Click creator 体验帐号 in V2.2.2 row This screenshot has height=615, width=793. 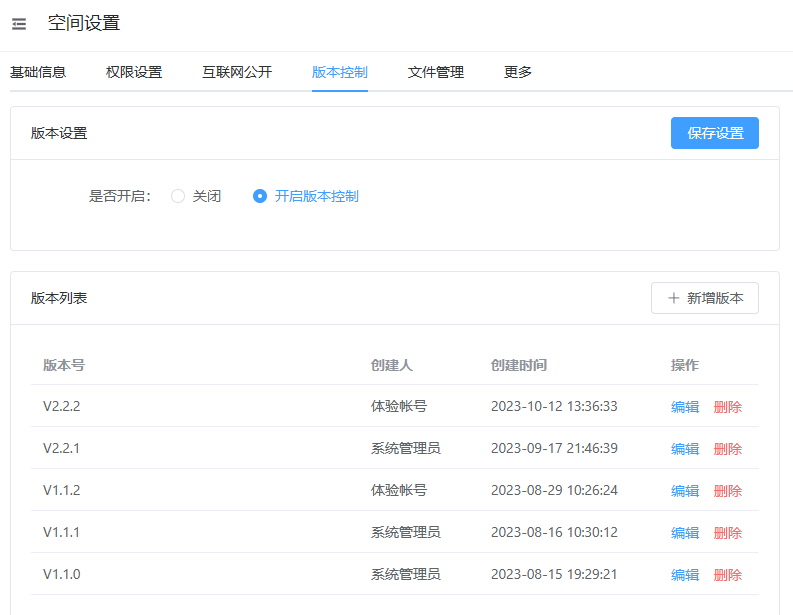(399, 406)
